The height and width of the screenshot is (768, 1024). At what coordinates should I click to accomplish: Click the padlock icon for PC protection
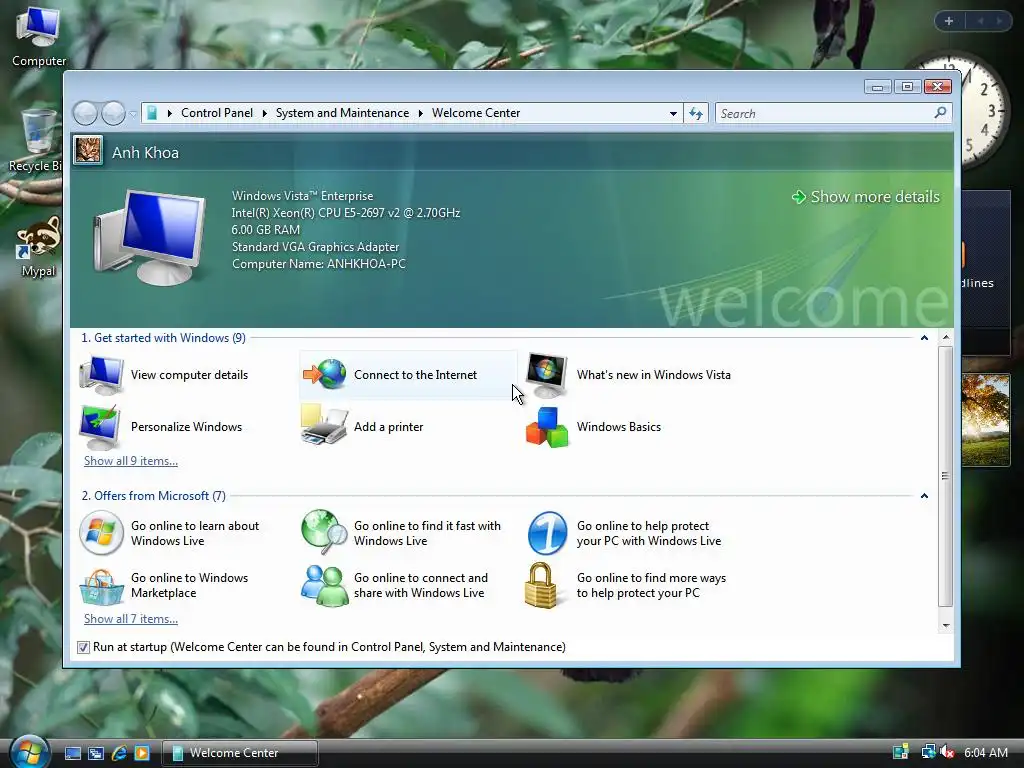point(541,586)
